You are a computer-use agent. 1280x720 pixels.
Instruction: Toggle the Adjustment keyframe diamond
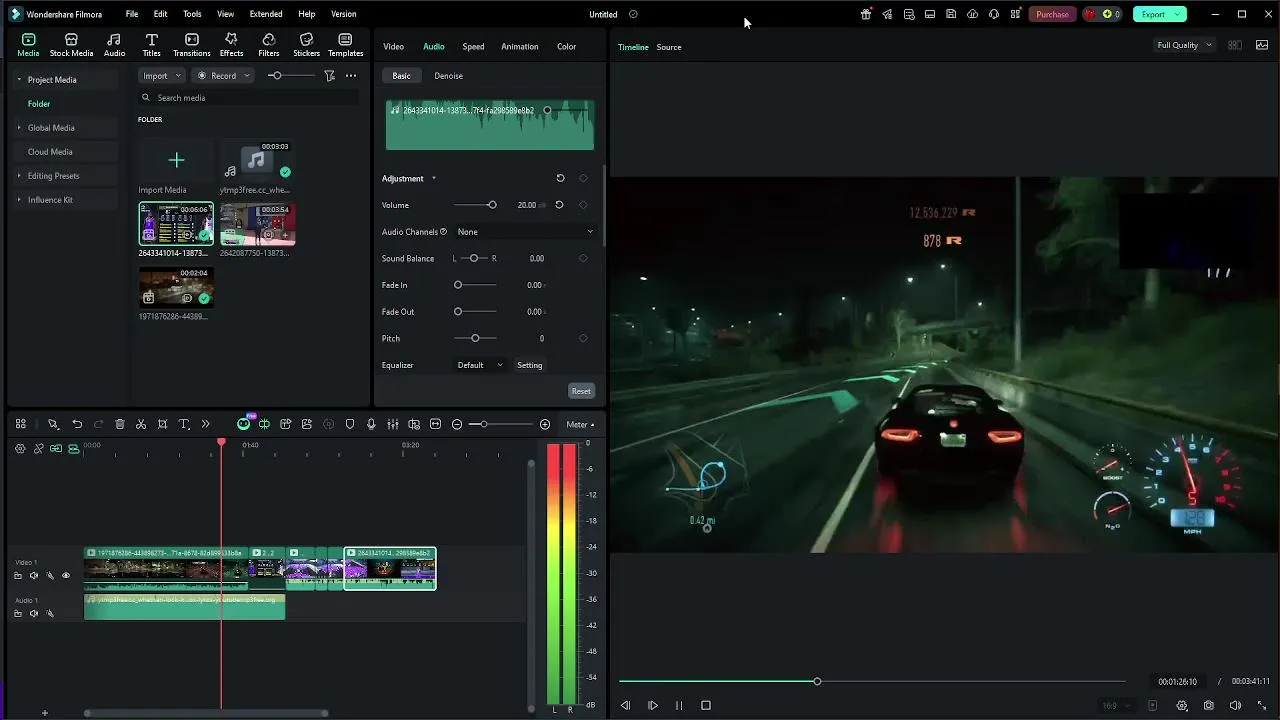click(583, 178)
